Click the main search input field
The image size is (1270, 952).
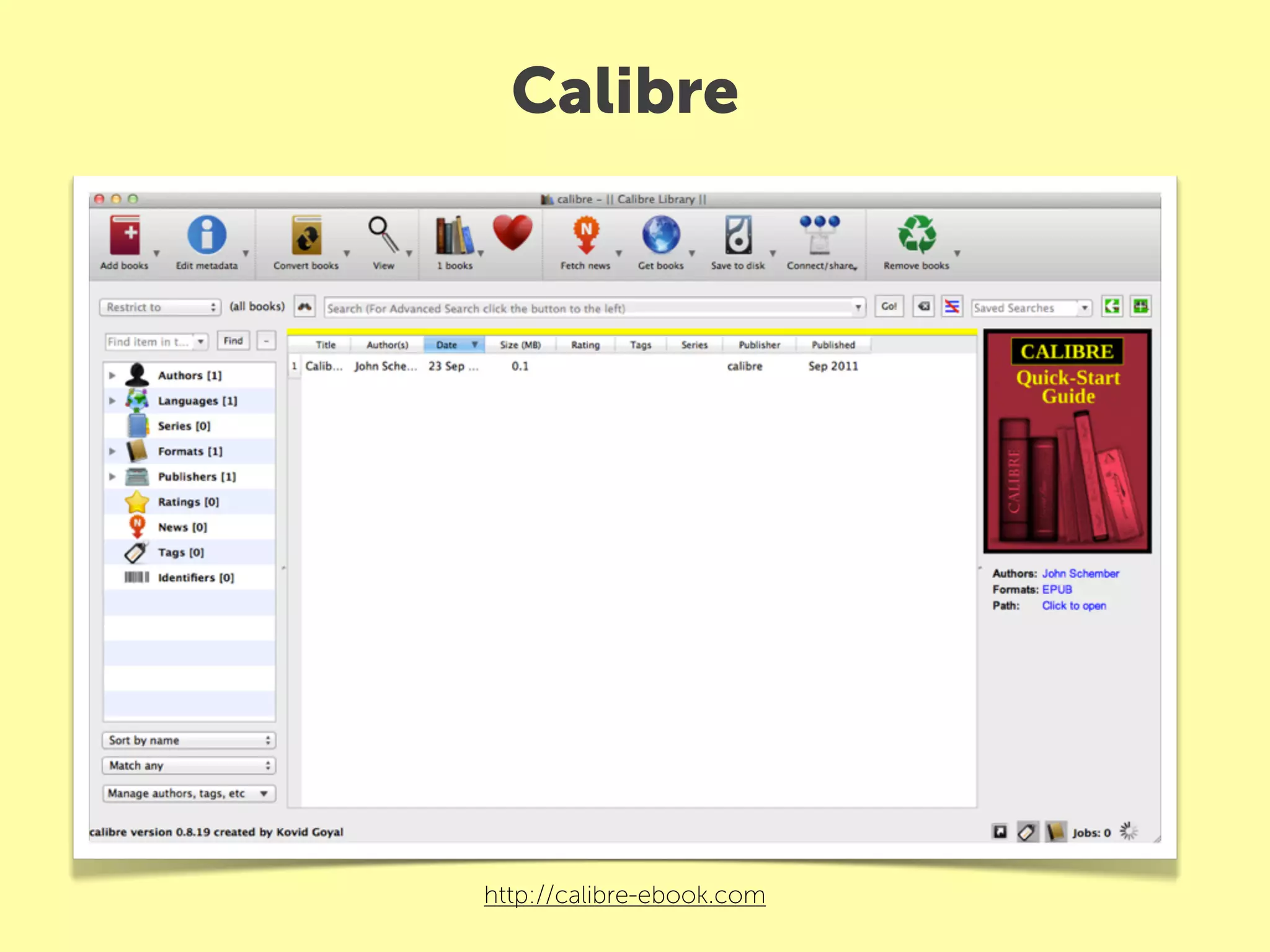point(594,308)
